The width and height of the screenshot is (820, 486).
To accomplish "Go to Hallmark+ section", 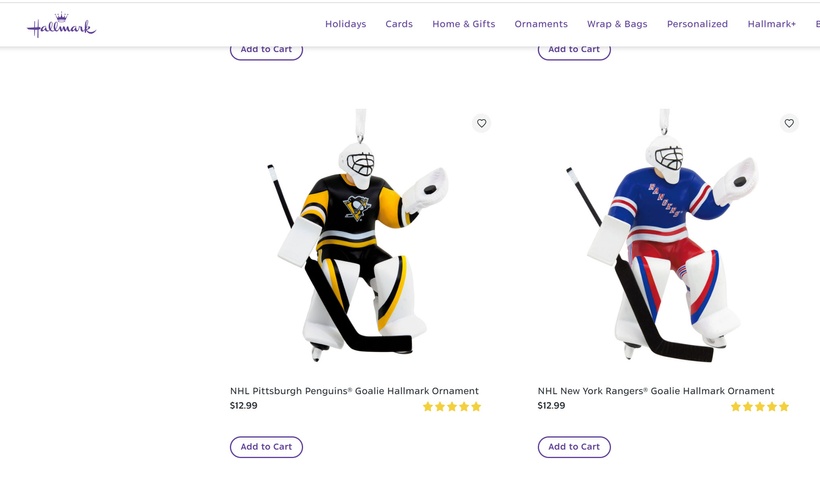I will point(771,24).
